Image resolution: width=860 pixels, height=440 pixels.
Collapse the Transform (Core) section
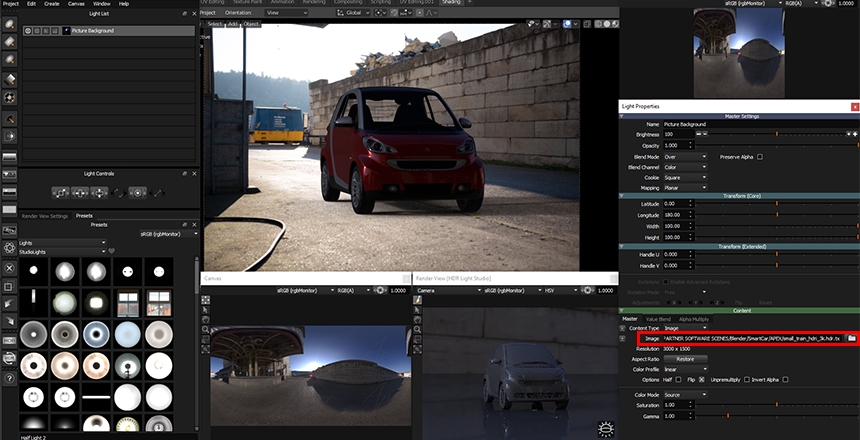(x=622, y=196)
